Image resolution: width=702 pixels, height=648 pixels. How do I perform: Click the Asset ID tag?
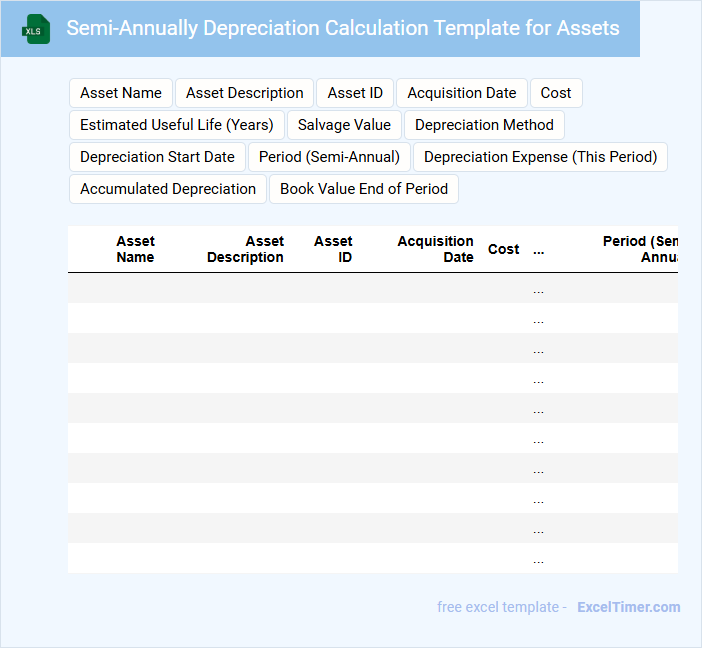[x=355, y=93]
